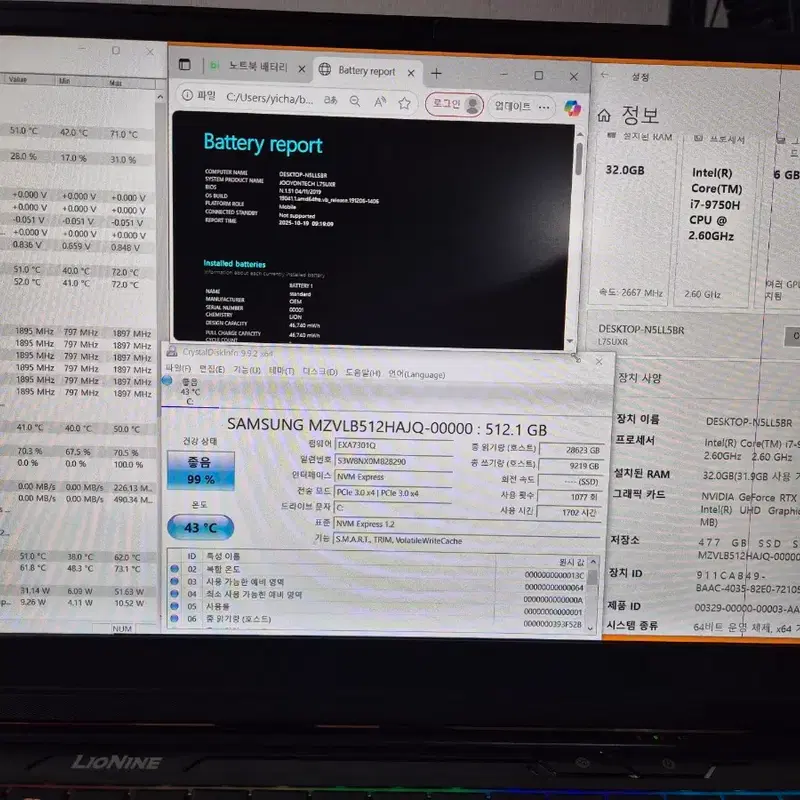Close the CrystalDiskInfo window
Viewport: 800px width, 800px height.
[599, 361]
